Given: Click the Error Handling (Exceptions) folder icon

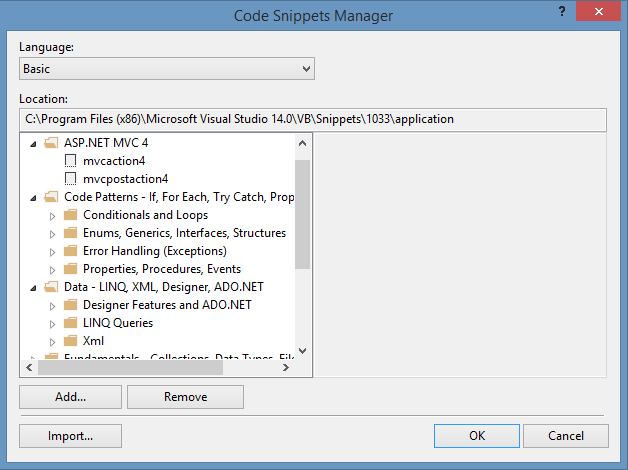Looking at the screenshot, I should tap(70, 251).
